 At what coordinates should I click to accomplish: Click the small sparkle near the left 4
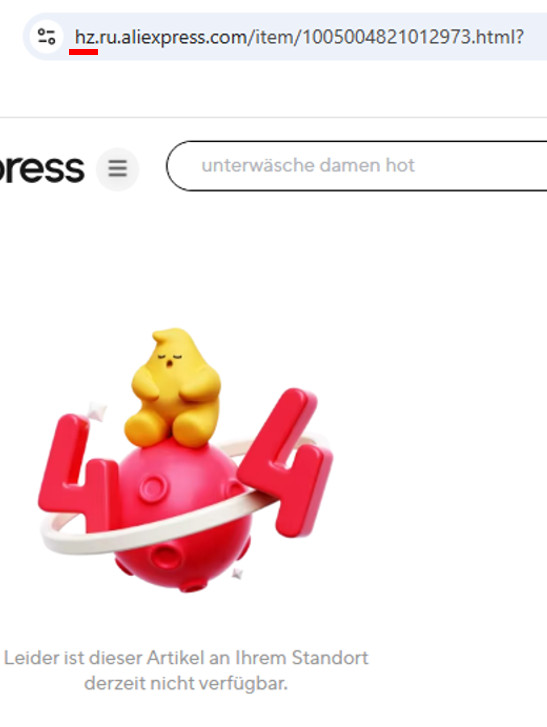click(x=97, y=411)
